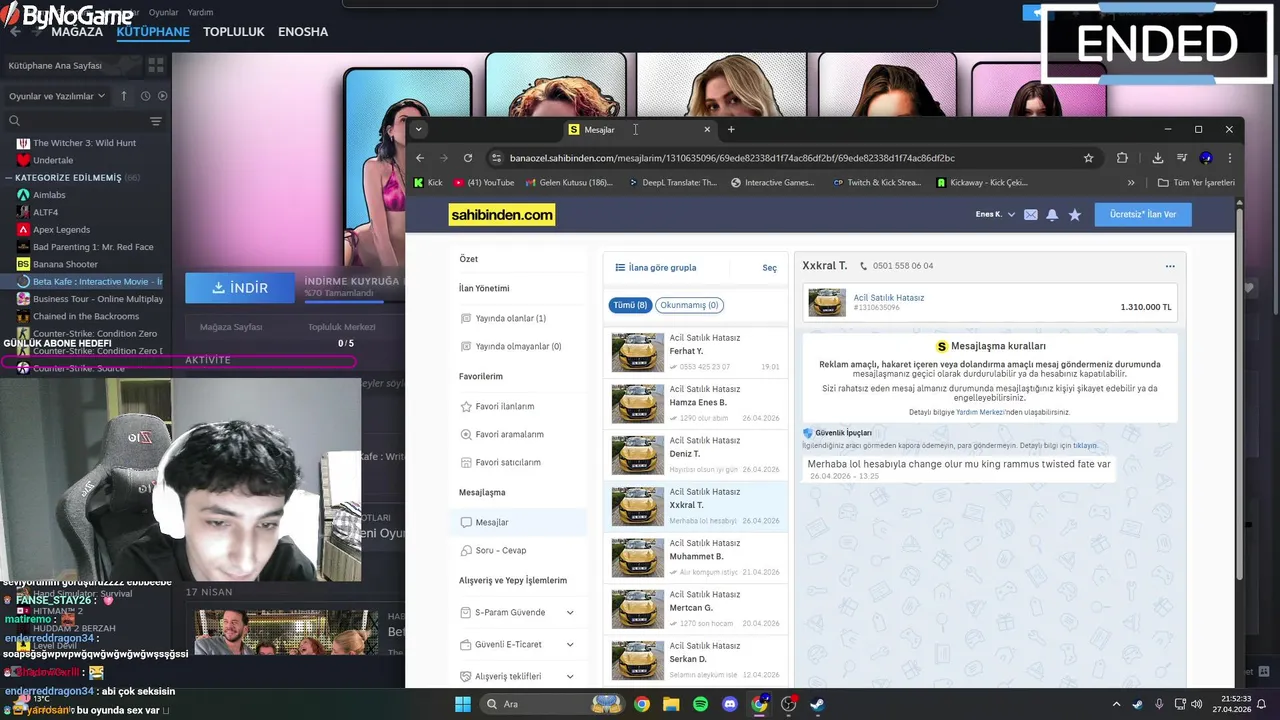The width and height of the screenshot is (1280, 720).
Task: Open Özet in sahibinden sidebar
Action: pyautogui.click(x=468, y=259)
